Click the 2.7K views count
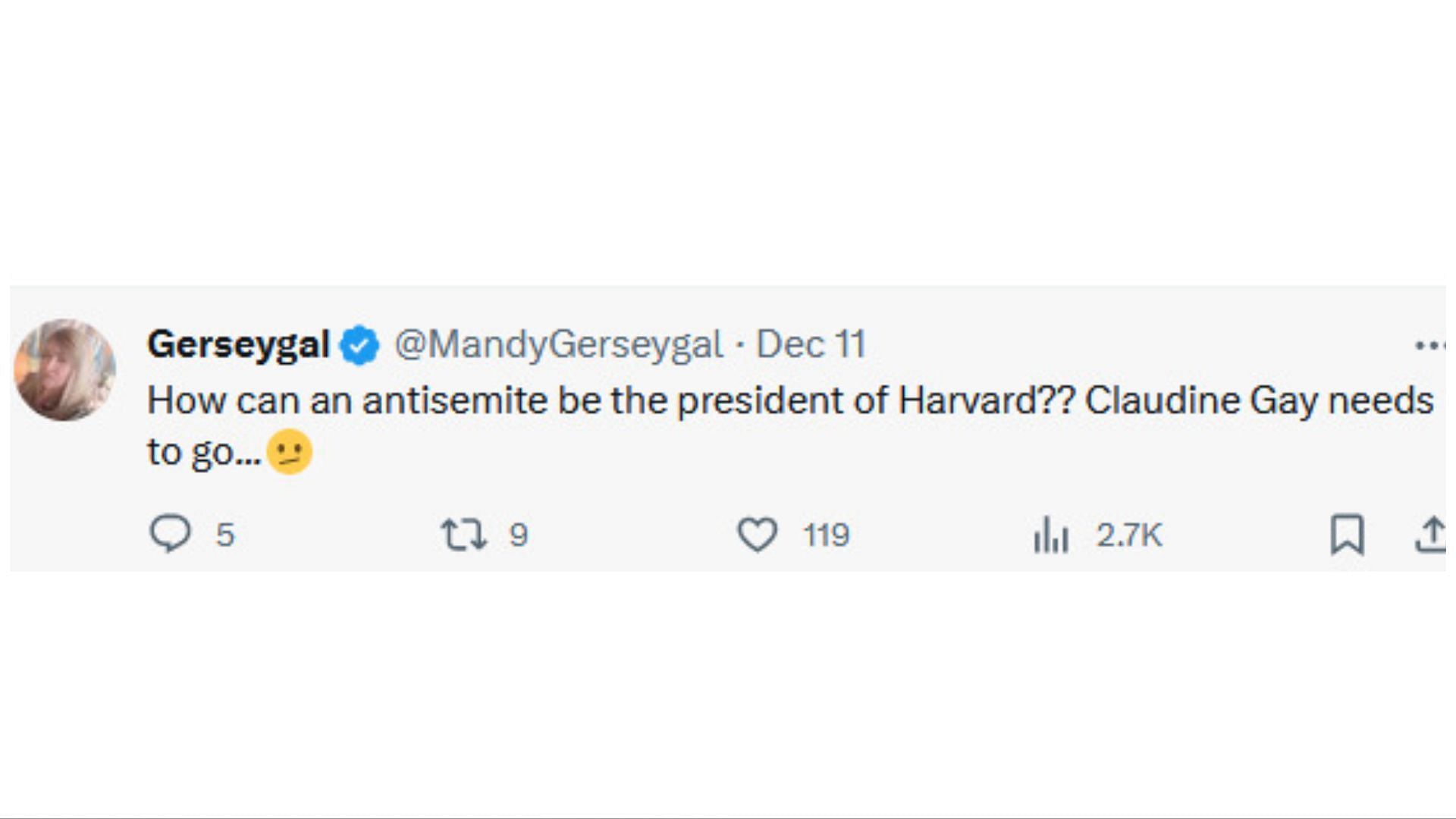 [1129, 535]
